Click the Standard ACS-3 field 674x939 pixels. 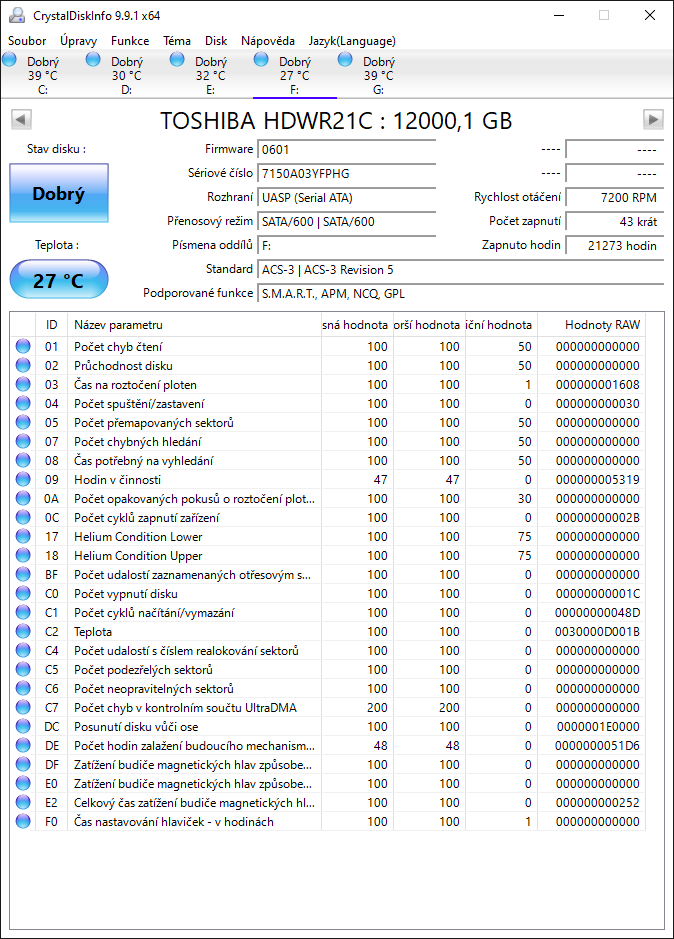tap(461, 269)
